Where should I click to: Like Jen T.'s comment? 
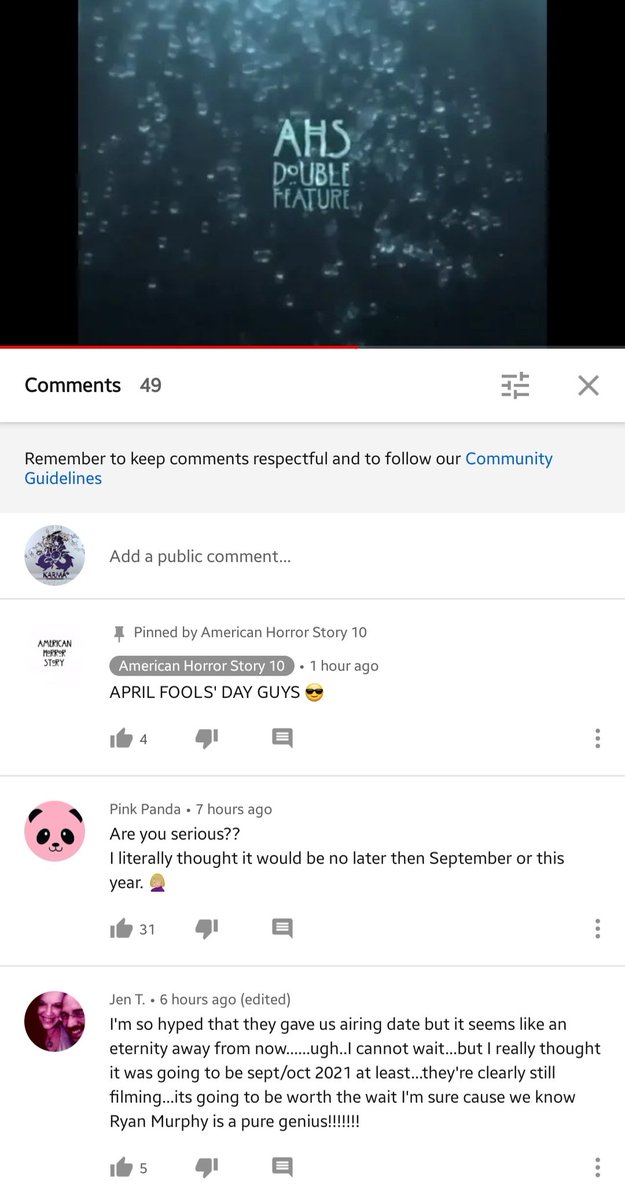(121, 1167)
